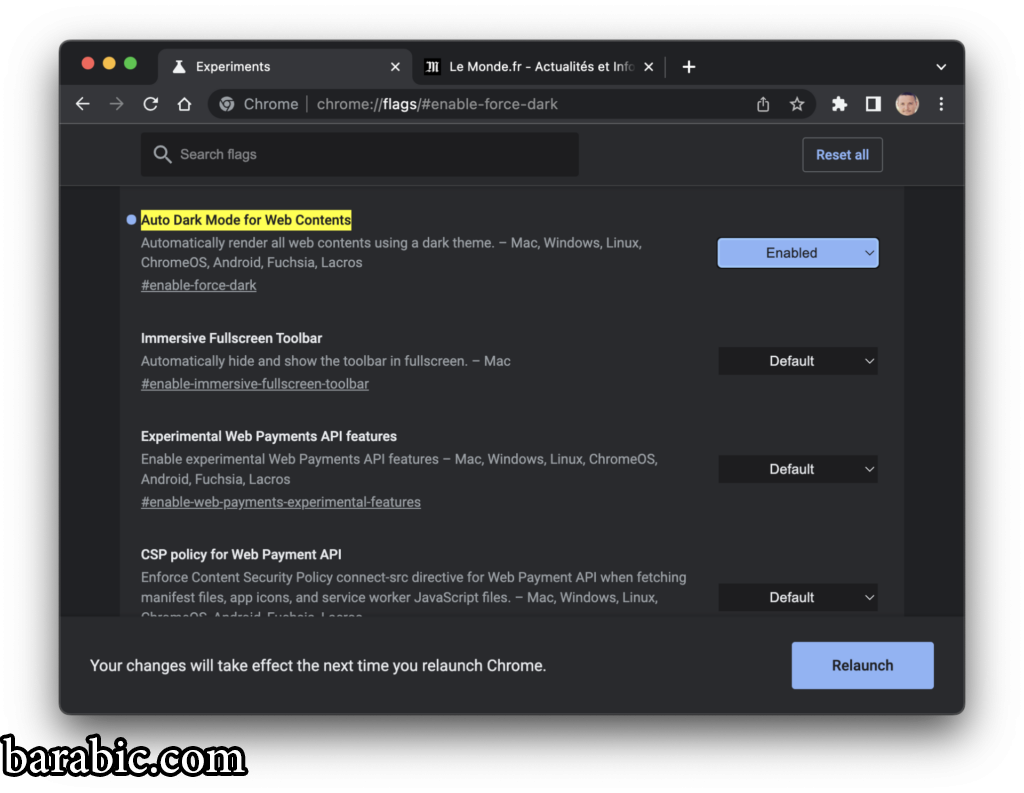Click the Experiments flask icon

point(179,67)
